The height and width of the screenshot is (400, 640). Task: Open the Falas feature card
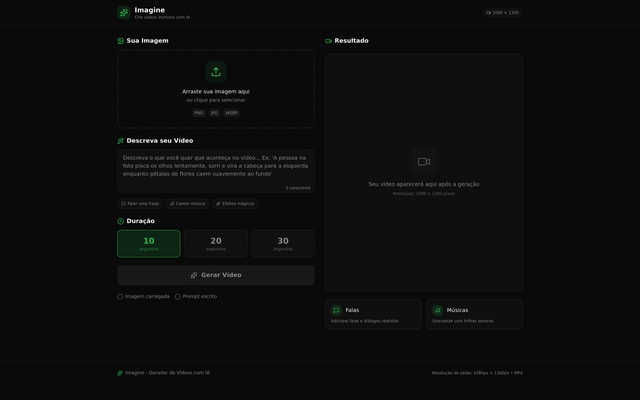point(373,314)
